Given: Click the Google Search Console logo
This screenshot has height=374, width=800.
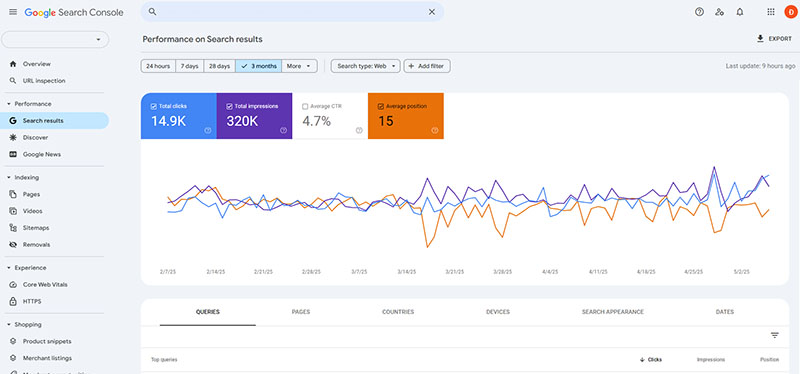Looking at the screenshot, I should (x=74, y=12).
